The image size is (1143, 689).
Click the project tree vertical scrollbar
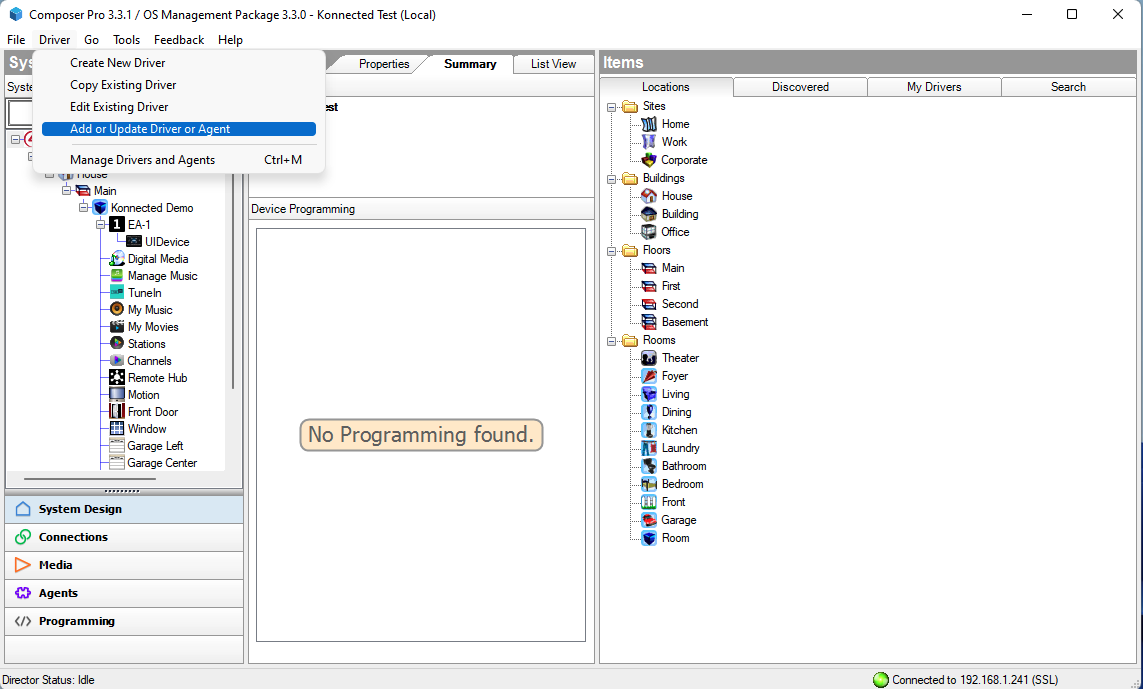pos(233,300)
